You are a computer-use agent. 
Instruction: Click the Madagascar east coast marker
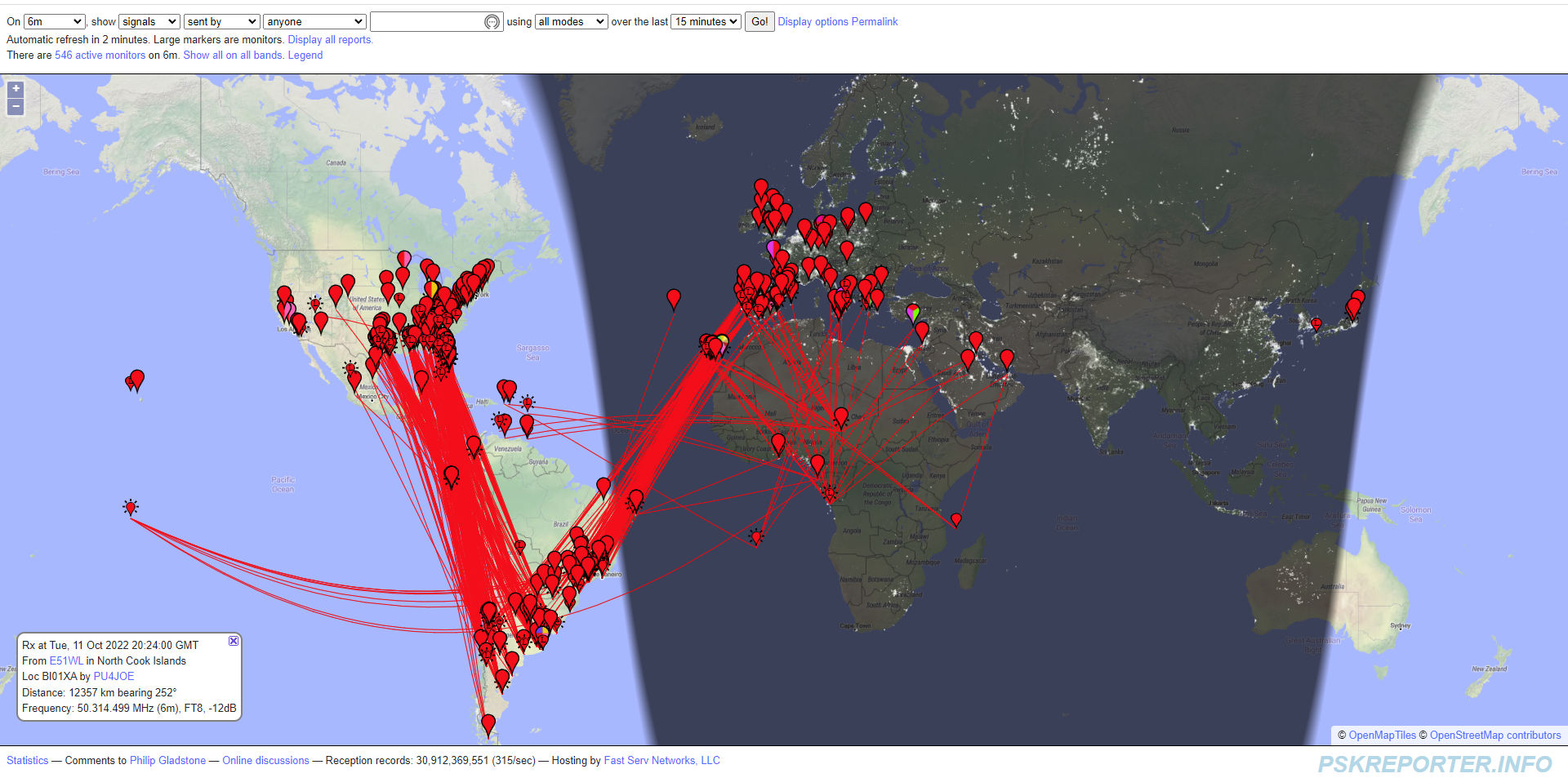click(956, 520)
